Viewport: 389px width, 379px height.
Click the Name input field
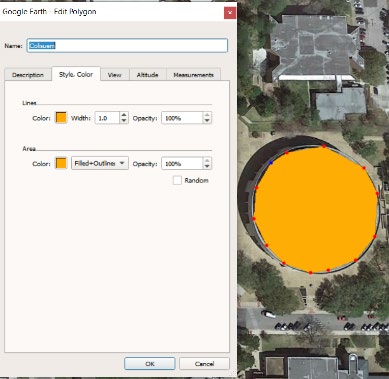tap(127, 46)
